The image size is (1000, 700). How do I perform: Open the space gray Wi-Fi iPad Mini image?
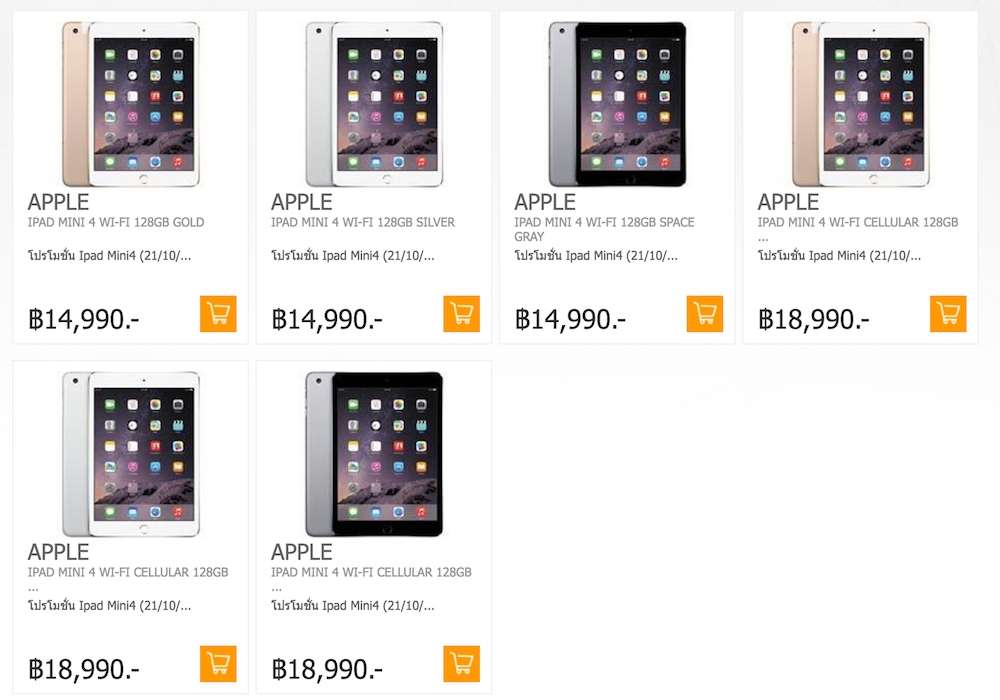(617, 103)
